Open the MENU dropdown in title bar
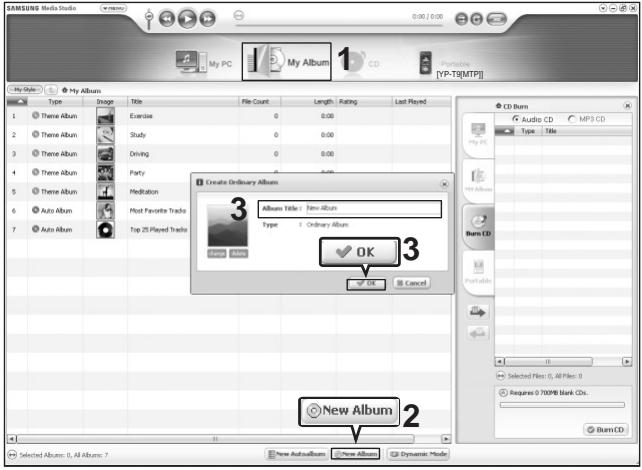Image resolution: width=642 pixels, height=470 pixels. (113, 8)
